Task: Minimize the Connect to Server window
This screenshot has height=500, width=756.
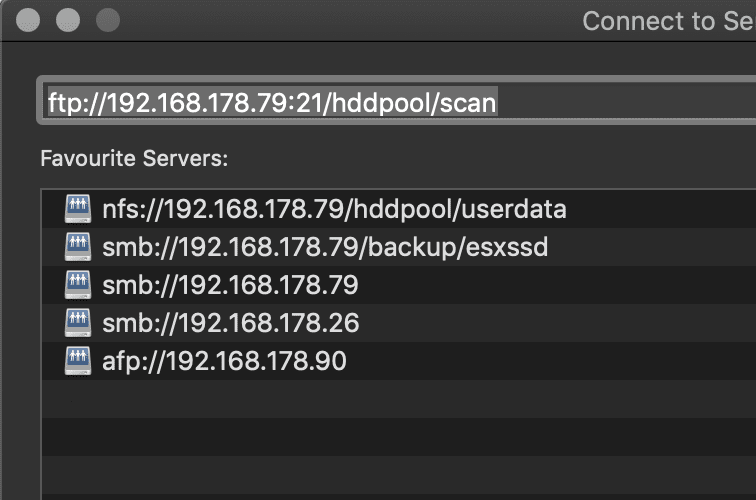Action: point(68,20)
